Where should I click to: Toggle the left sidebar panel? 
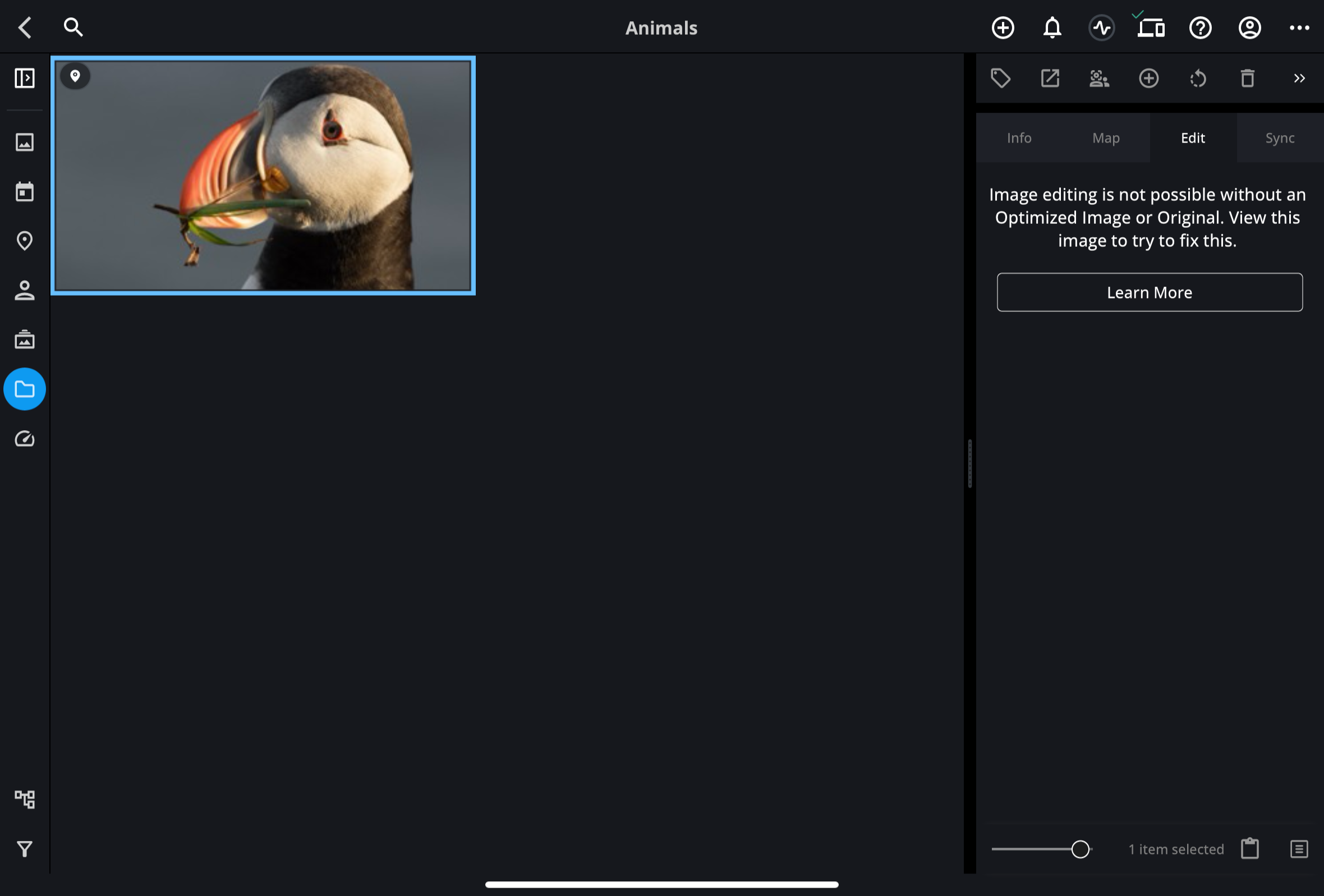point(25,78)
